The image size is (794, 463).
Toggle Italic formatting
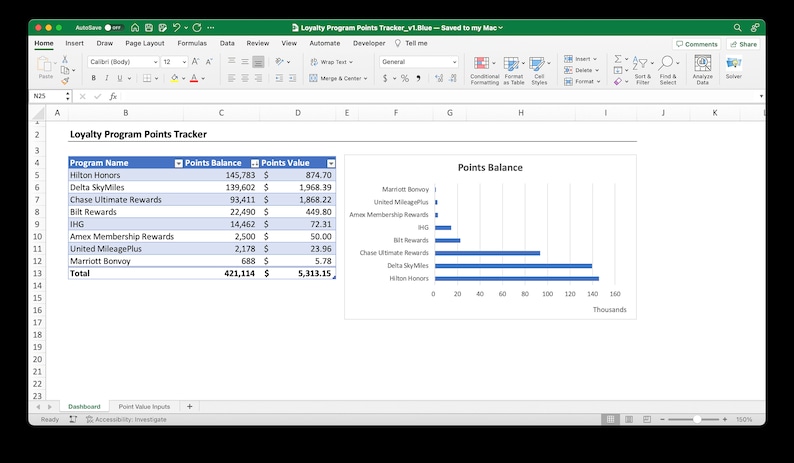click(106, 78)
